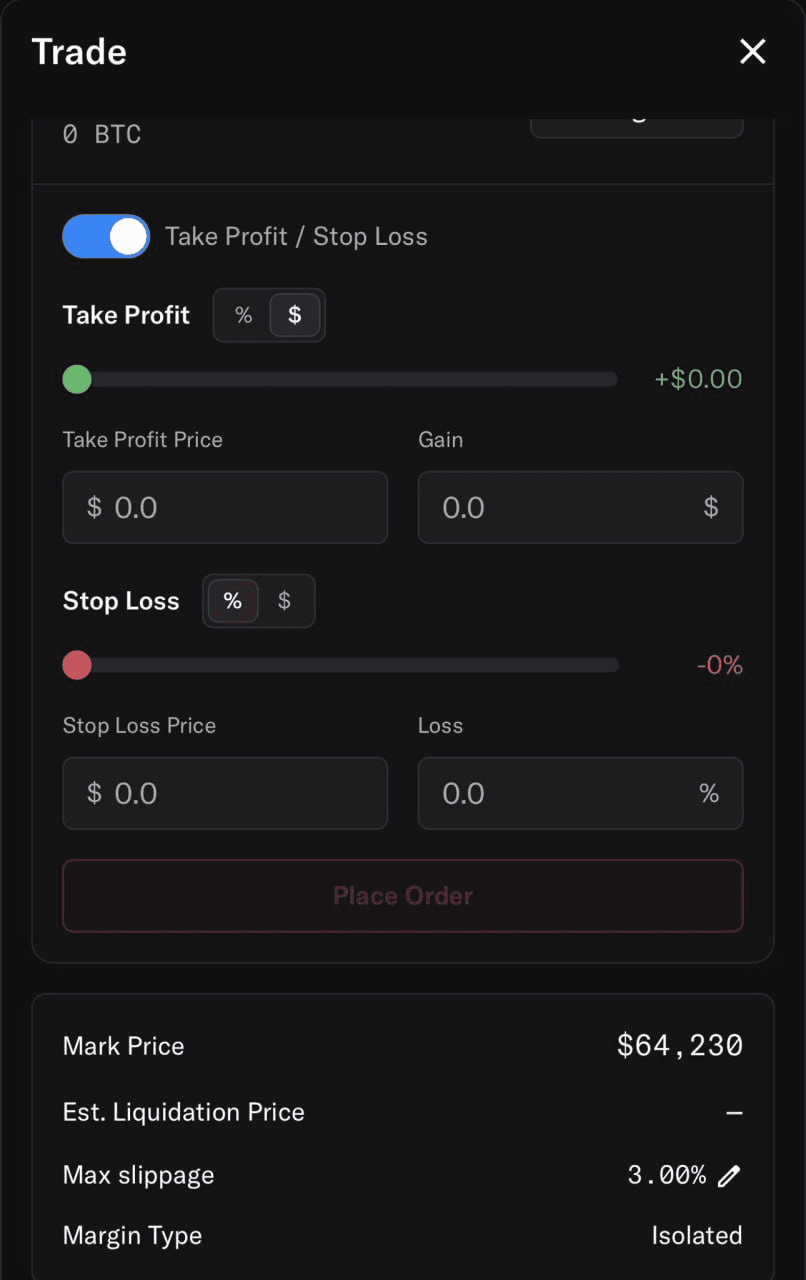Click the partially hidden button near BTC amount

pyautogui.click(x=636, y=128)
